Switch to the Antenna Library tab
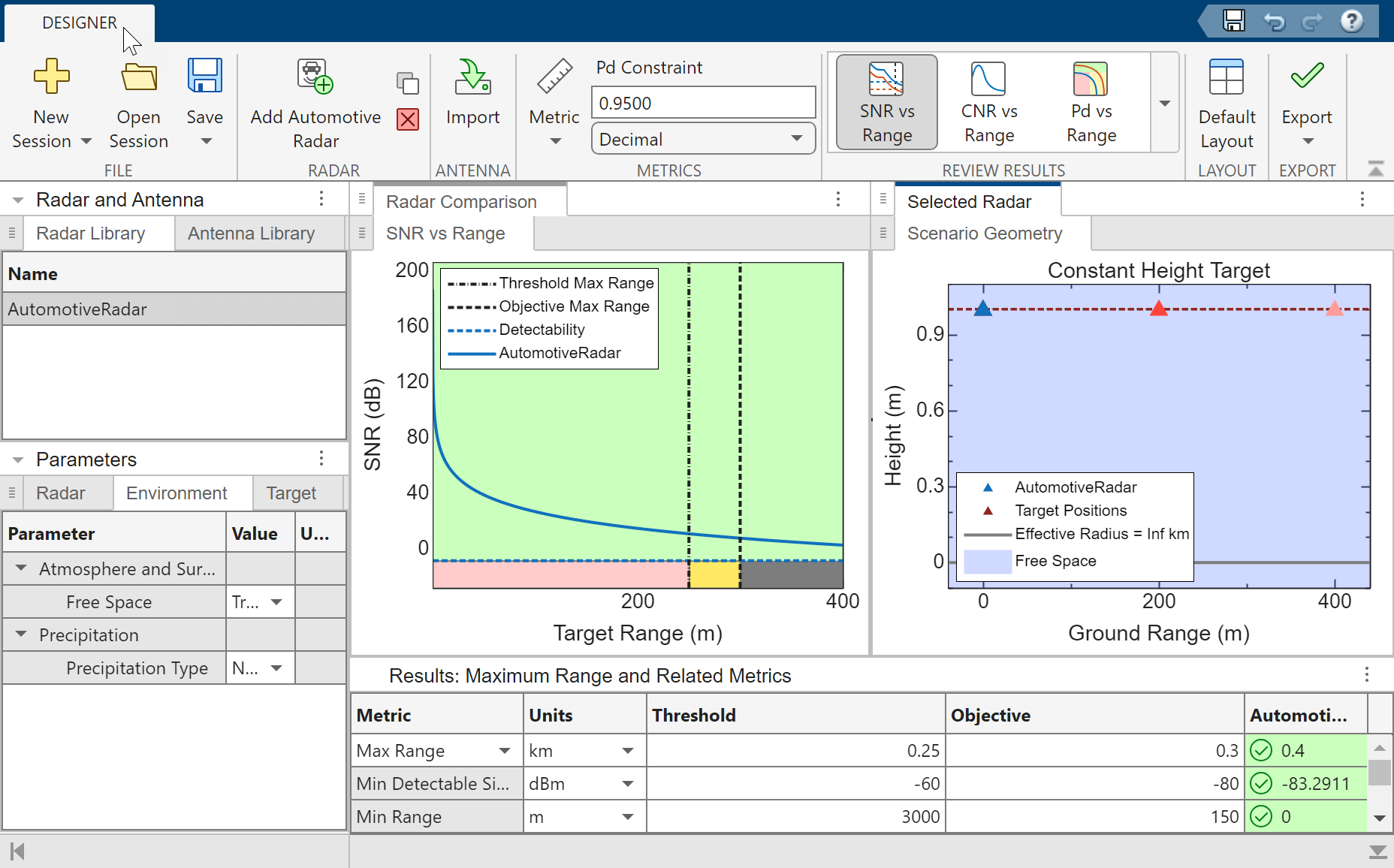This screenshot has width=1394, height=868. tap(251, 234)
